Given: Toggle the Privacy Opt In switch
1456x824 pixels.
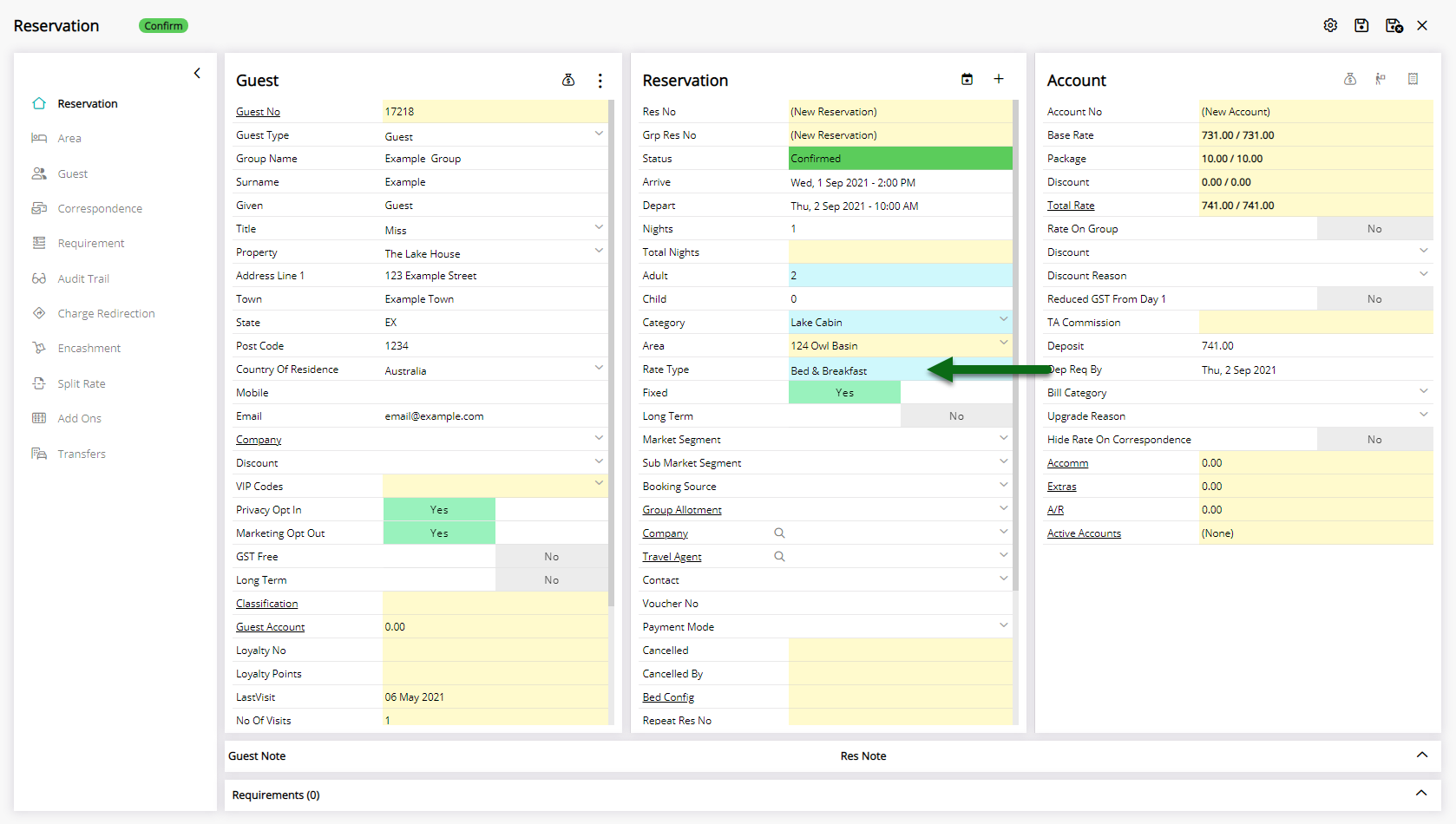Looking at the screenshot, I should tap(495, 509).
